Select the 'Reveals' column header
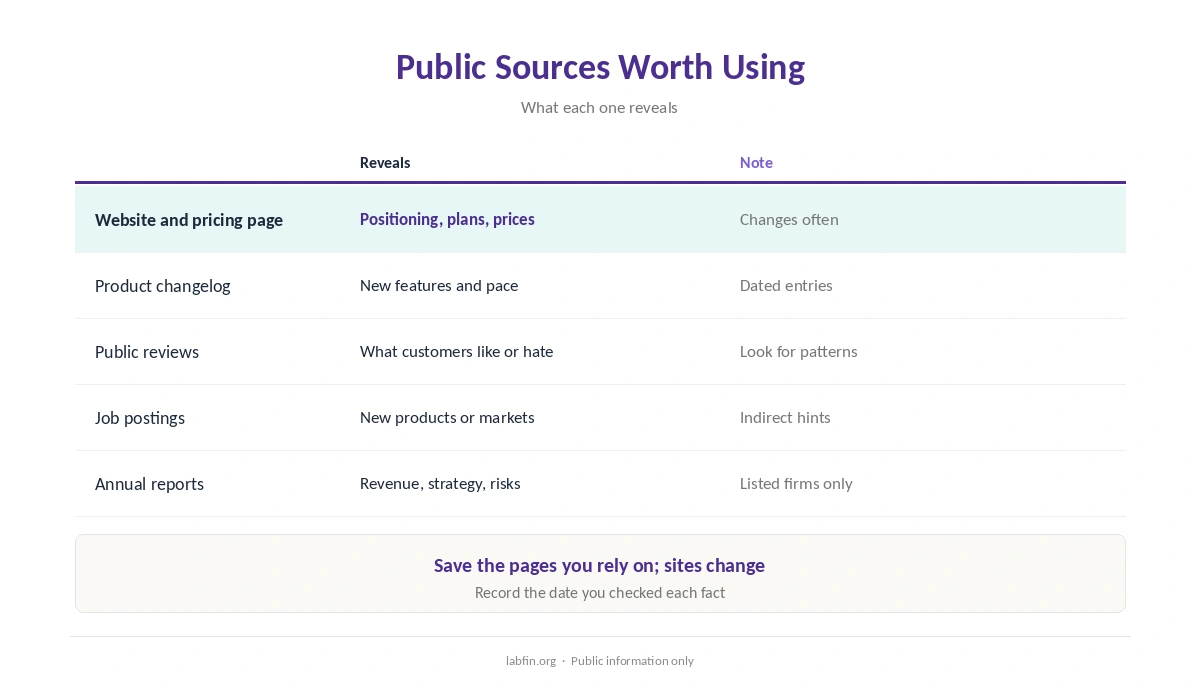Image resolution: width=1200 pixels, height=688 pixels. tap(385, 162)
